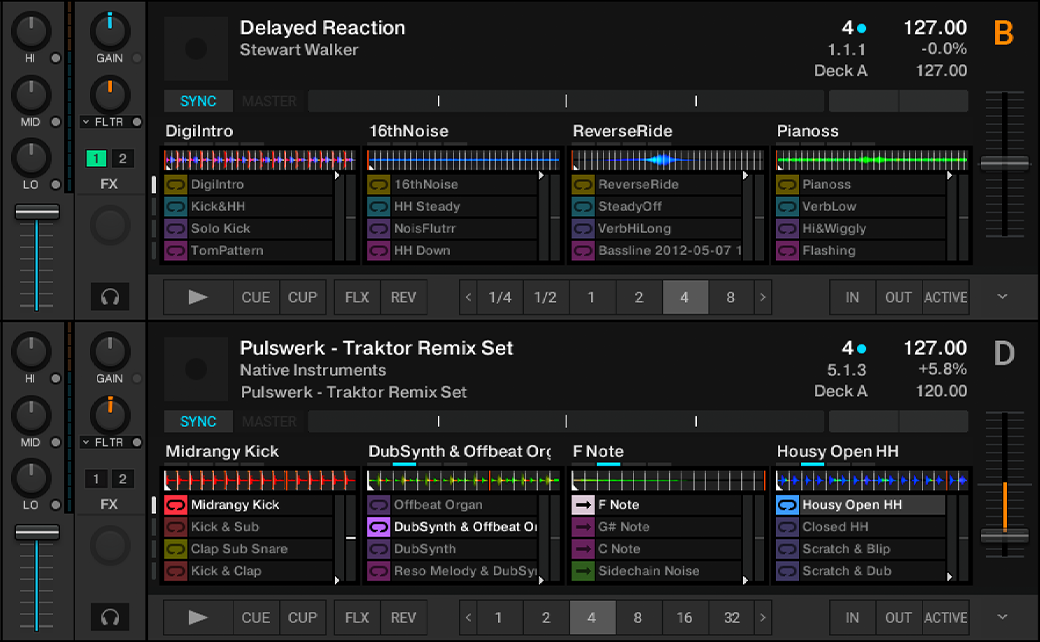Click the F Note one-shot arrow icon
1040x642 pixels.
[582, 505]
